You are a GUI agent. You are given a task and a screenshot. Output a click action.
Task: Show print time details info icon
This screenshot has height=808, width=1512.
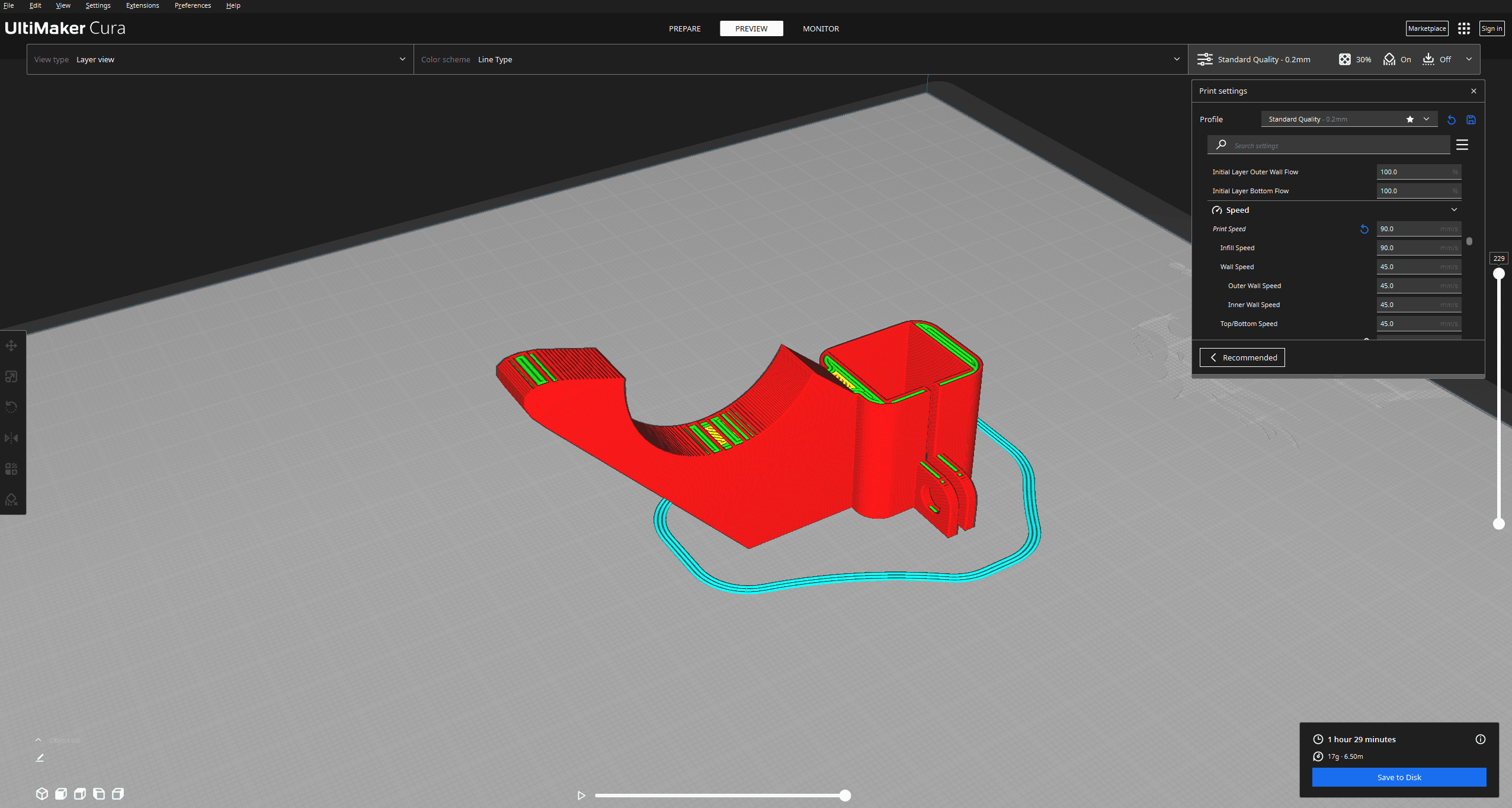pyautogui.click(x=1481, y=739)
